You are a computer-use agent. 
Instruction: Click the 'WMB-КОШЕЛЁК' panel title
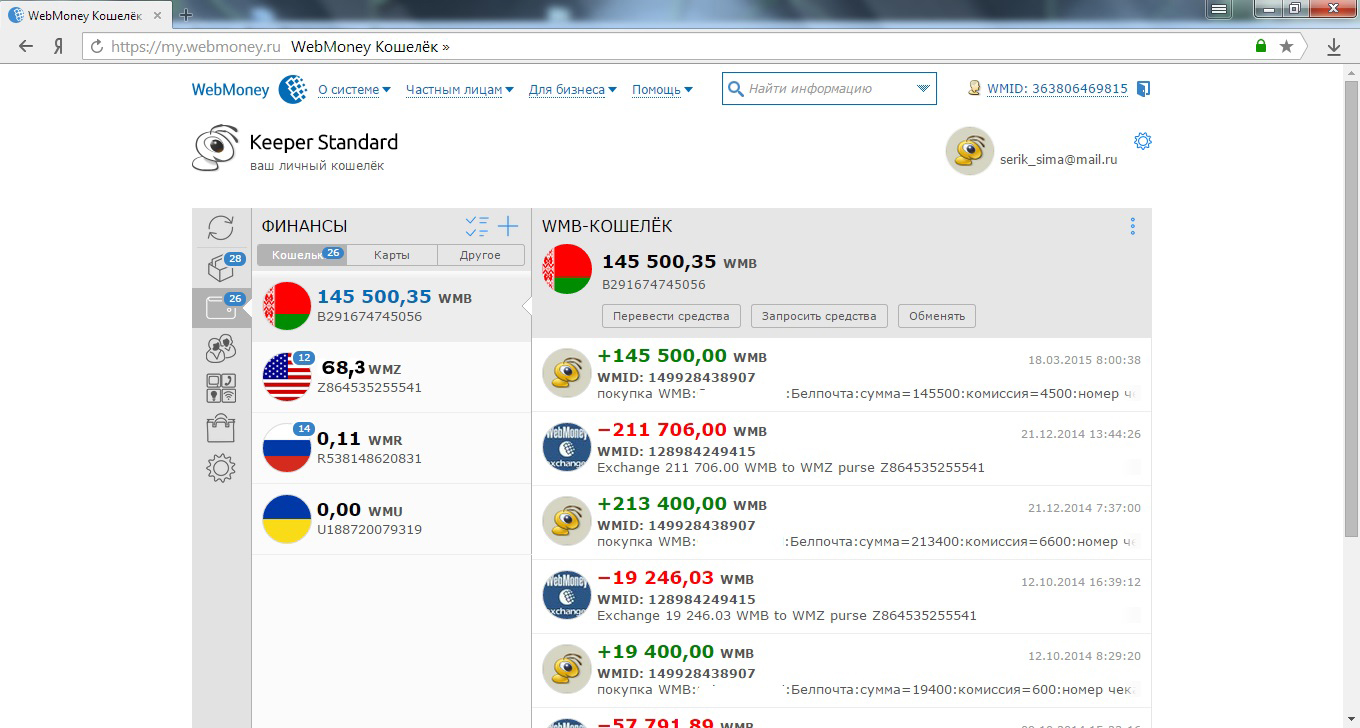(x=607, y=226)
